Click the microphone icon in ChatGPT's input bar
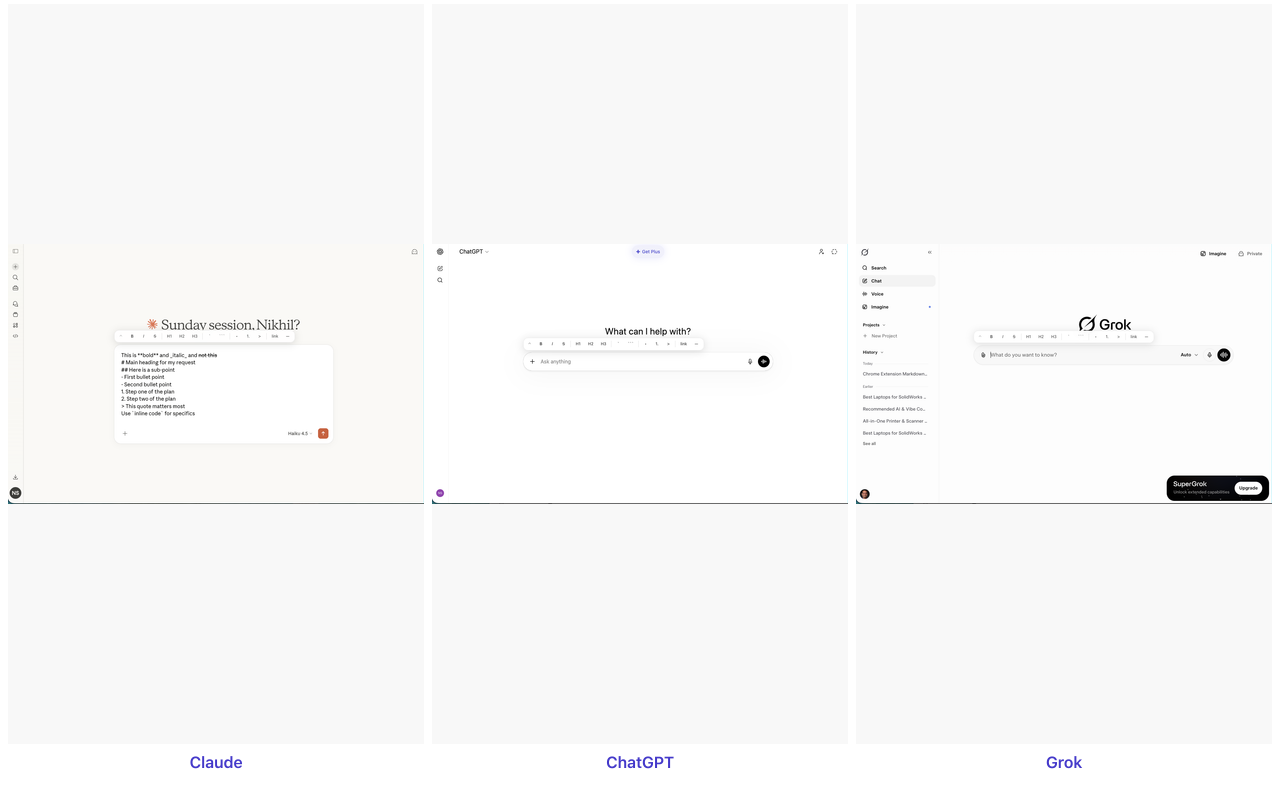Image resolution: width=1280 pixels, height=800 pixels. (750, 361)
